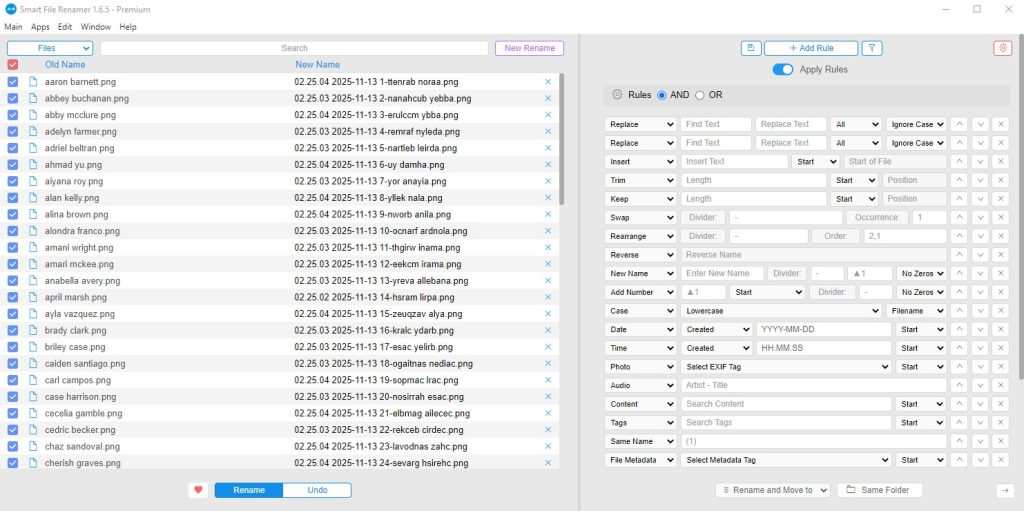This screenshot has width=1024, height=511.
Task: Toggle the Apply Rules switch
Action: [x=783, y=69]
